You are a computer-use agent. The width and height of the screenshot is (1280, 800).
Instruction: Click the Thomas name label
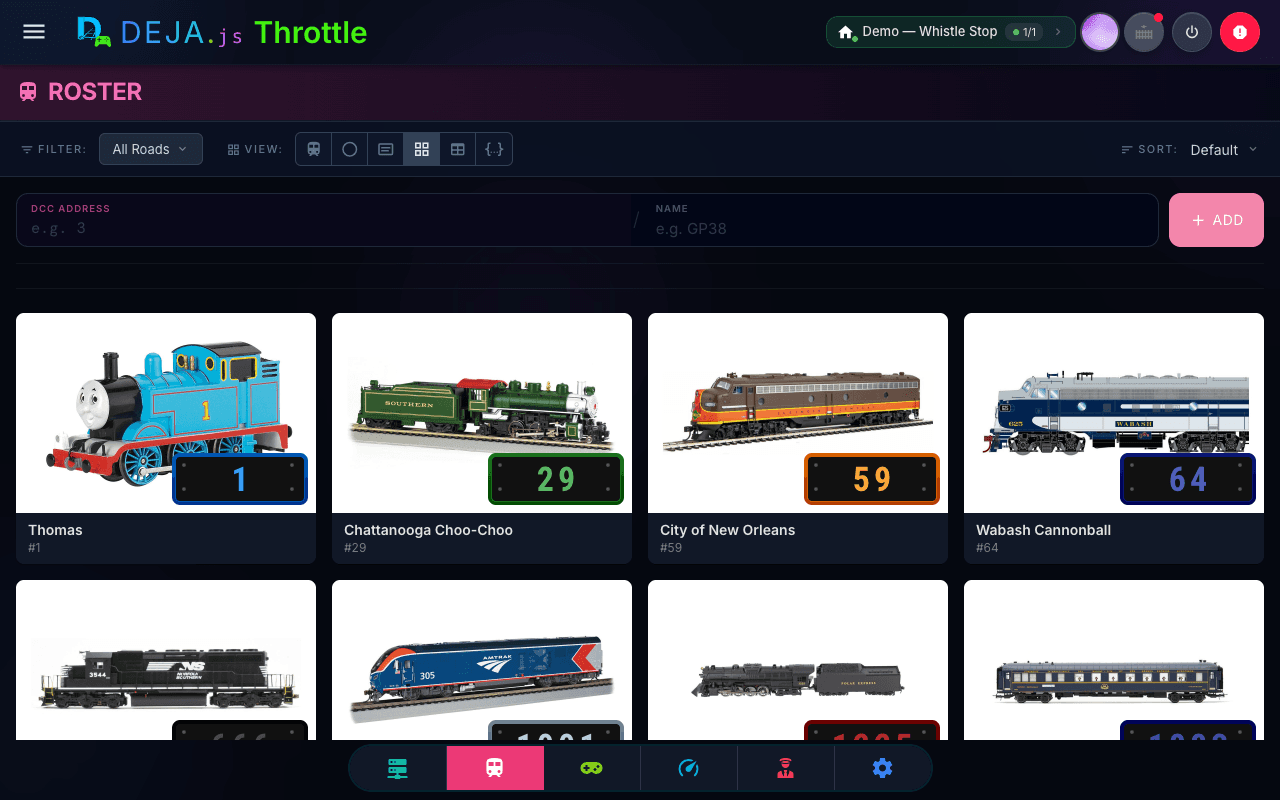(x=55, y=530)
